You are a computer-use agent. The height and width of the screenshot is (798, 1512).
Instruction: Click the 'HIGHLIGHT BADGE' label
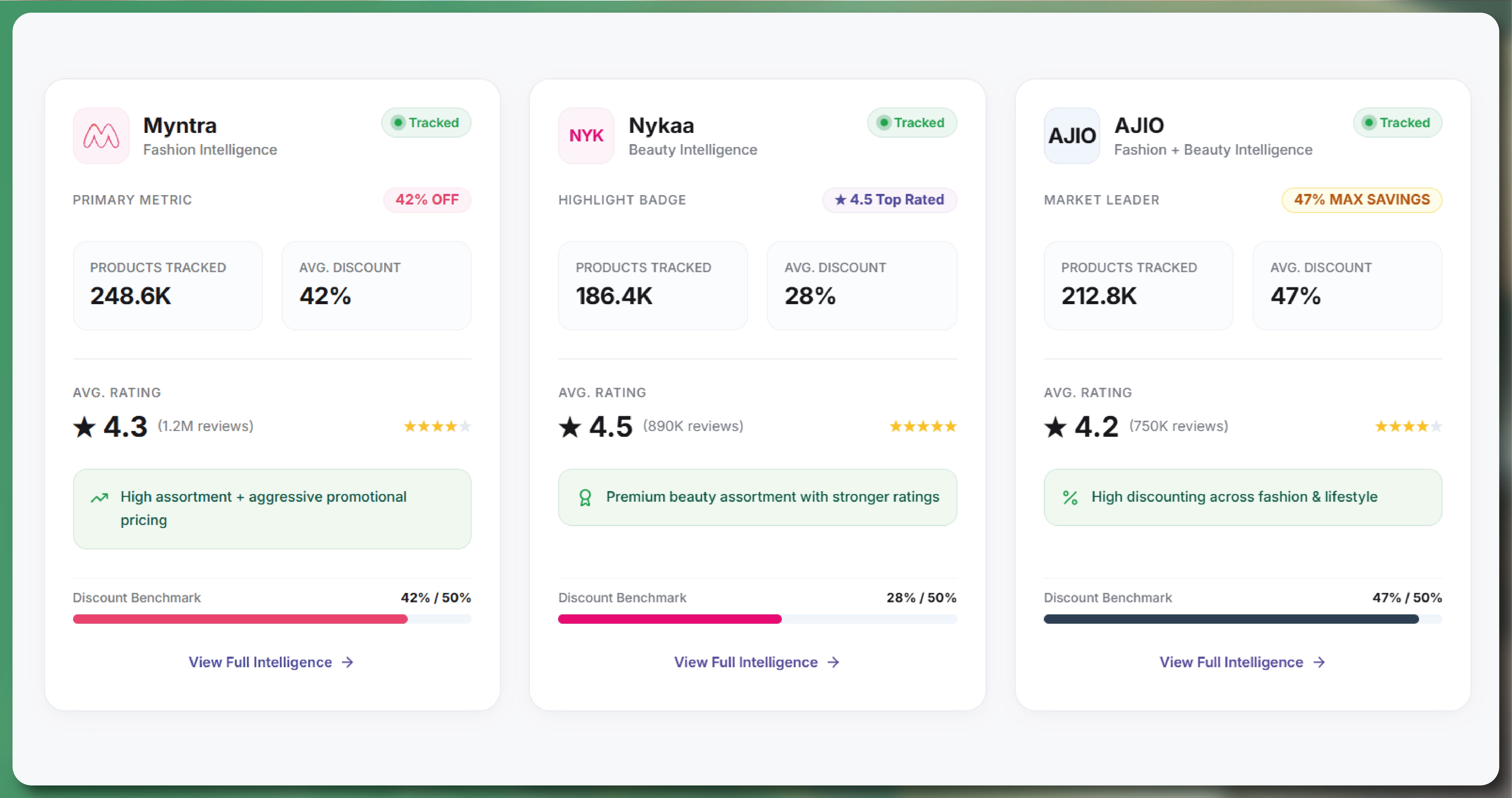point(622,200)
